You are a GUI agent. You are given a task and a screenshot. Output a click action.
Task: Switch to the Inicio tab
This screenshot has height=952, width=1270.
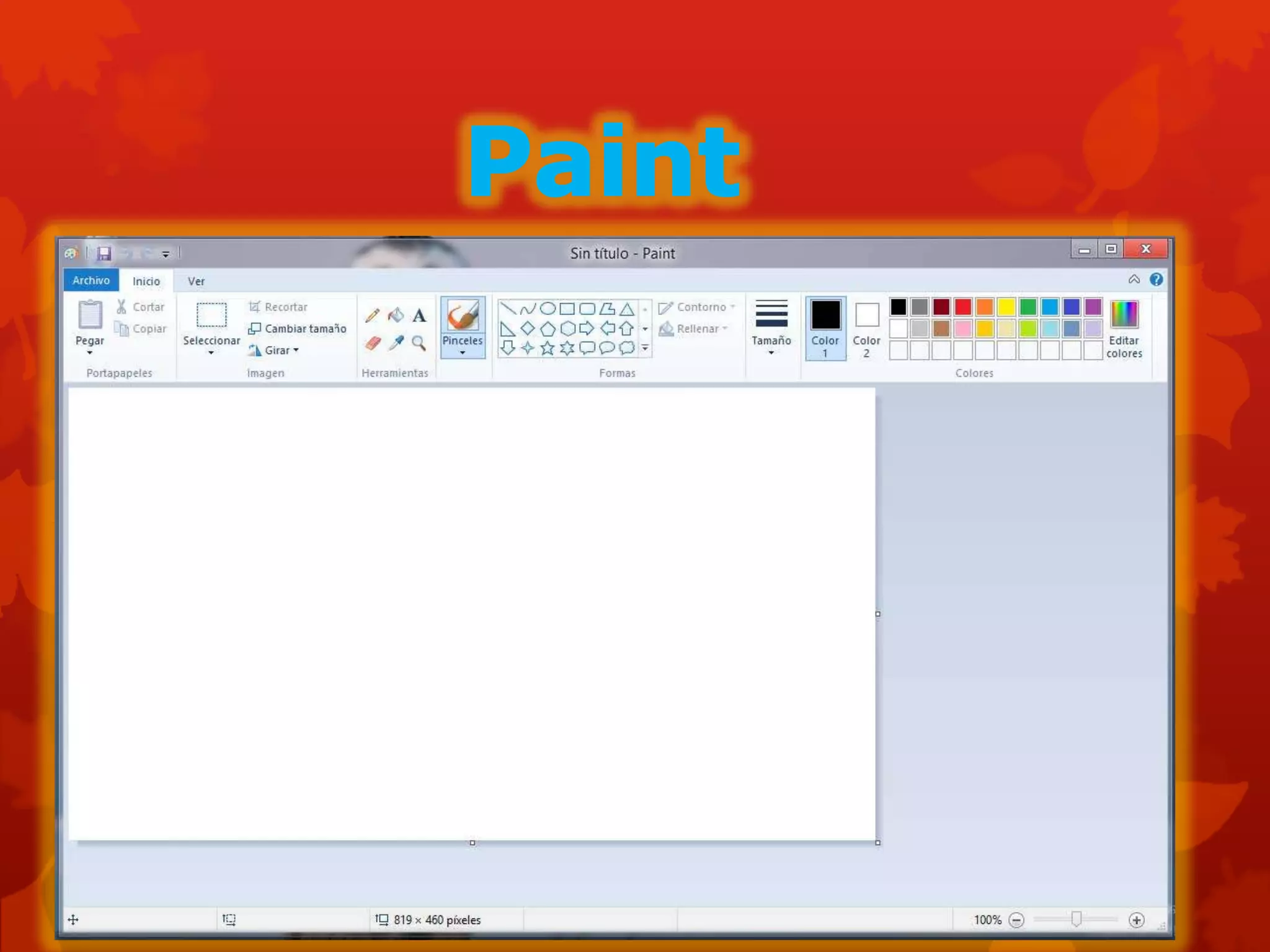pyautogui.click(x=146, y=281)
